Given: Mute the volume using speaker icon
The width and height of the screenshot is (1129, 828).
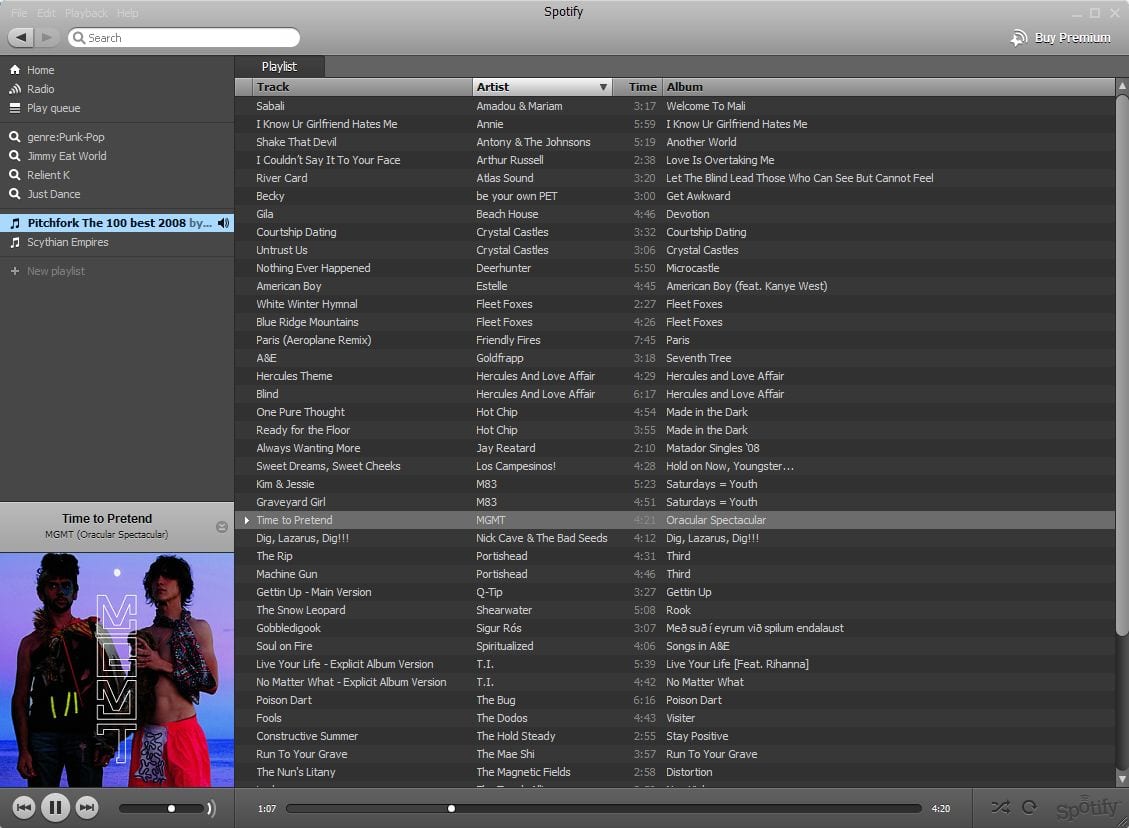Looking at the screenshot, I should (x=211, y=808).
